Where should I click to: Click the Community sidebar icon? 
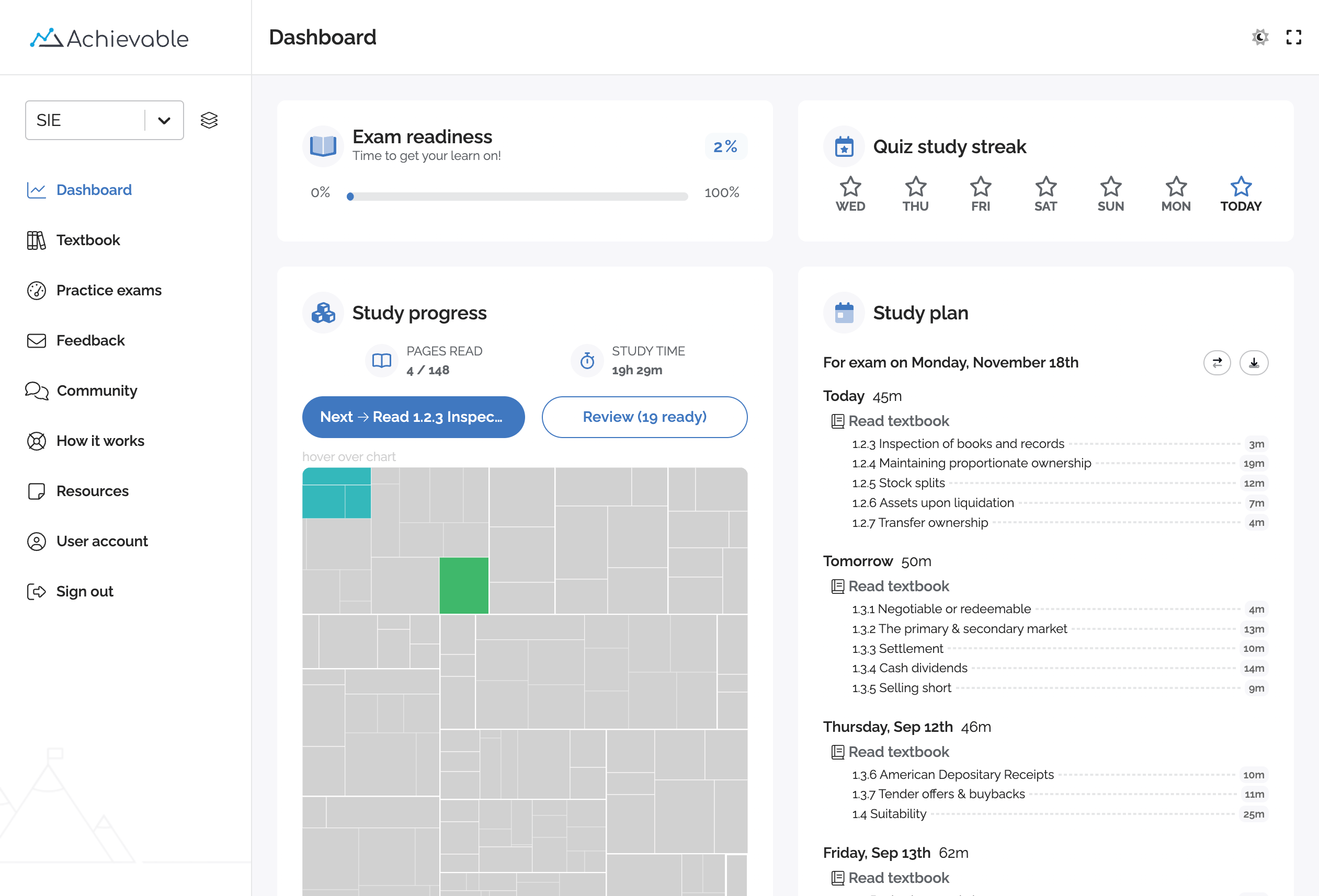[x=37, y=390]
